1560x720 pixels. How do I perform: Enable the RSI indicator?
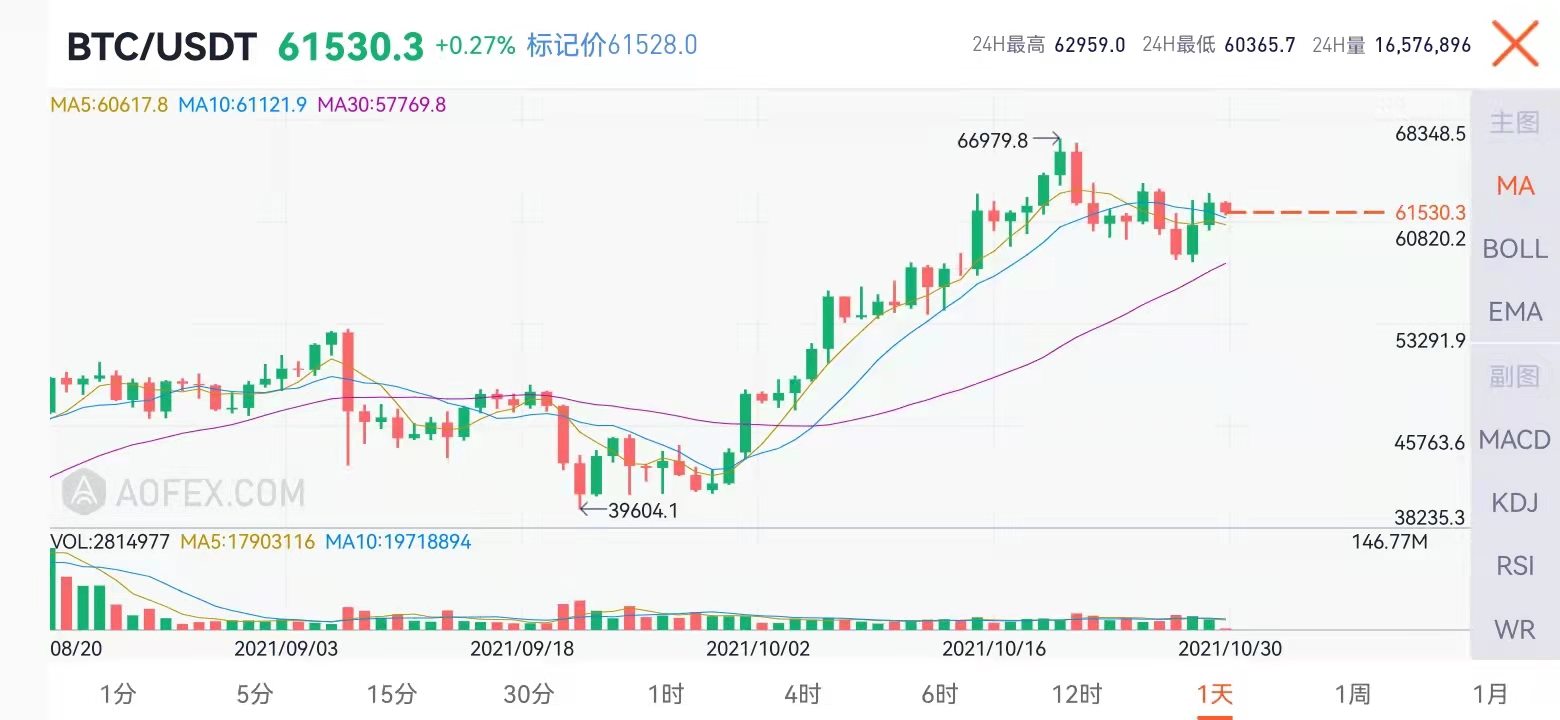(x=1514, y=566)
